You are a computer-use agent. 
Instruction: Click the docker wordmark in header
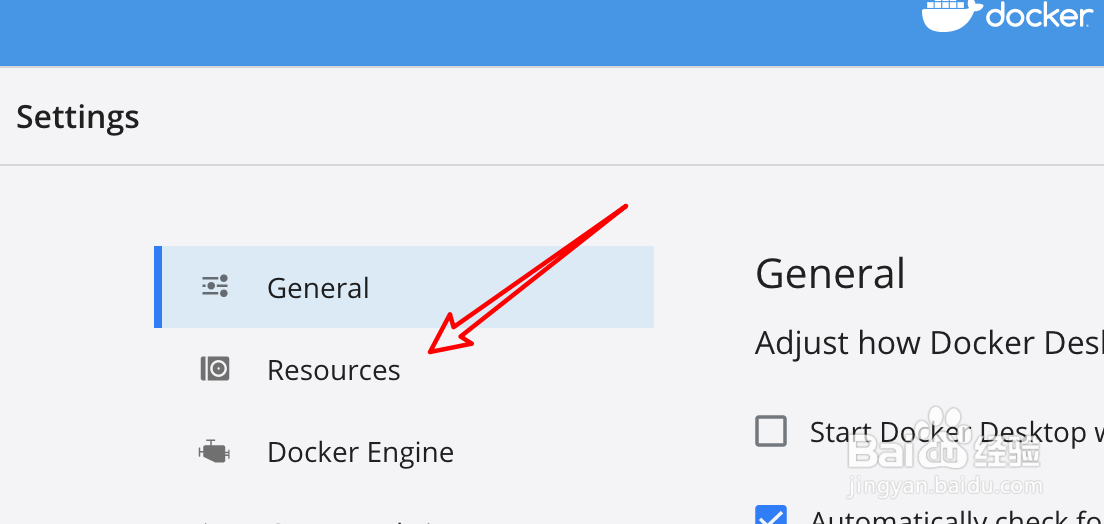pyautogui.click(x=1038, y=16)
